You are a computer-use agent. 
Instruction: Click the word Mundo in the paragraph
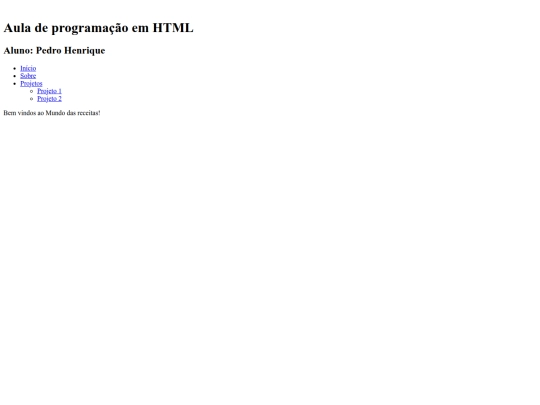[55, 113]
